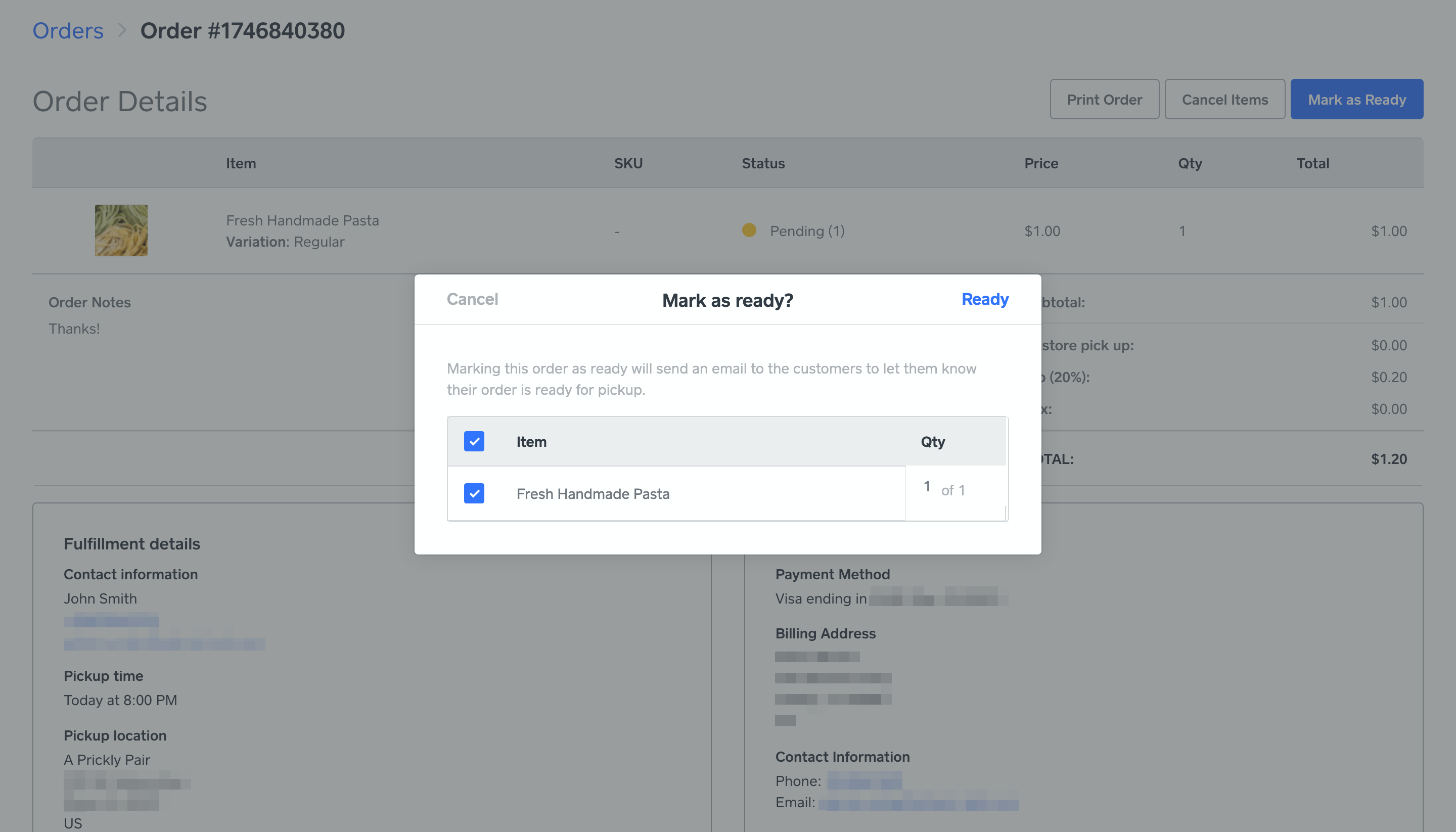The height and width of the screenshot is (832, 1456).
Task: Click the blurred customer email under John Smith
Action: (164, 643)
